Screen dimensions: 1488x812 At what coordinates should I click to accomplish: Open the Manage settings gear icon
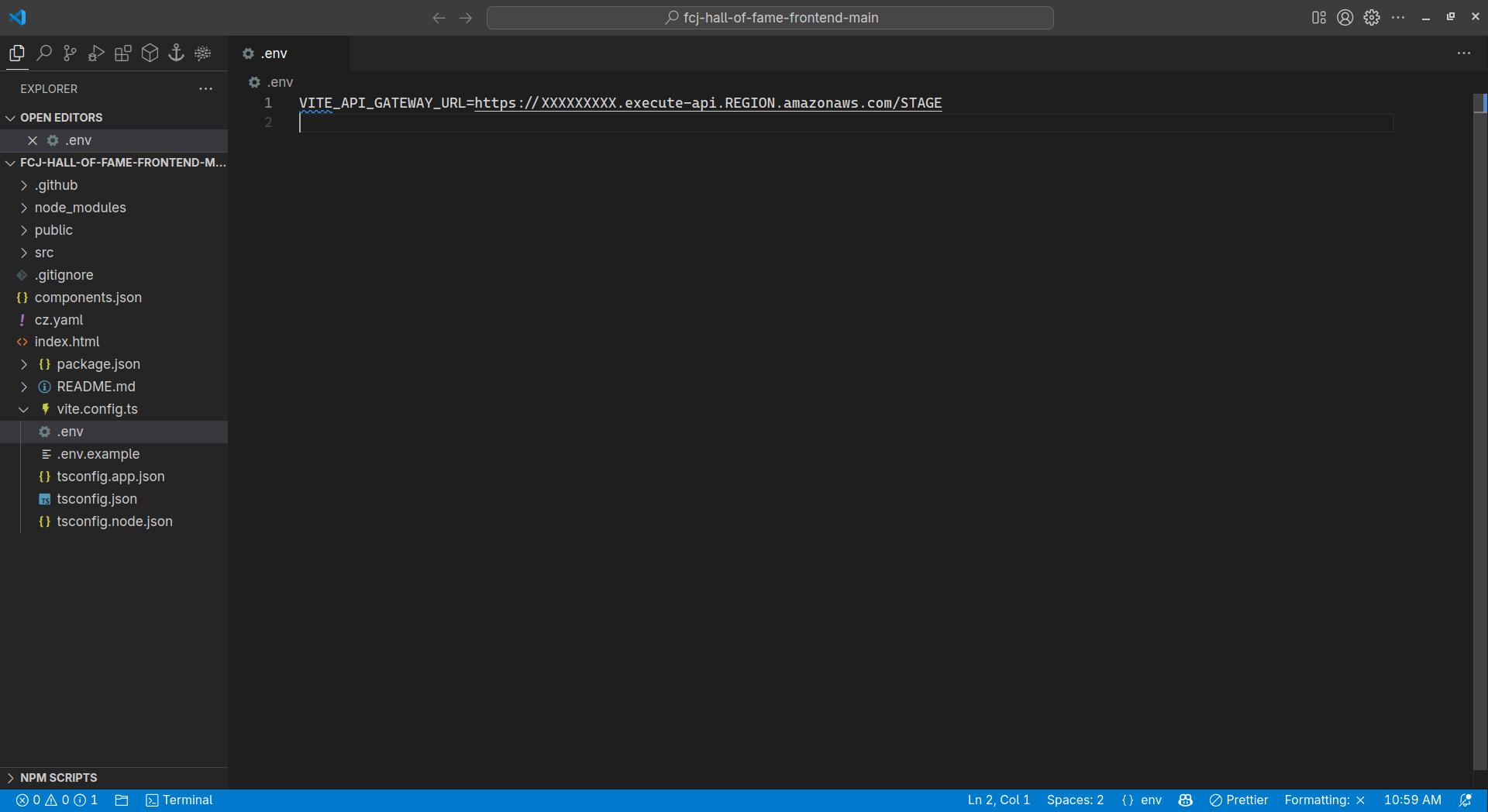1372,18
